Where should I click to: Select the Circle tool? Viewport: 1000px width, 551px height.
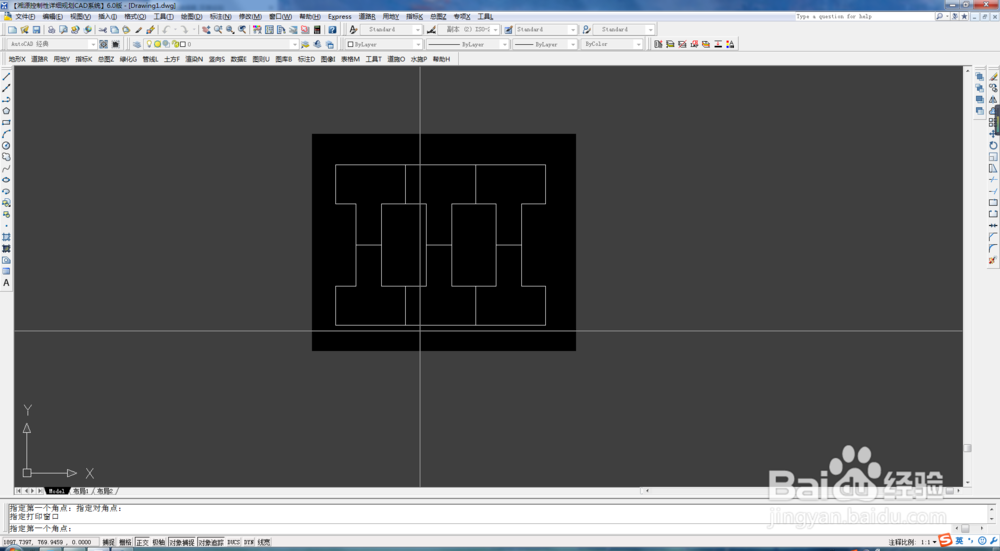6,145
